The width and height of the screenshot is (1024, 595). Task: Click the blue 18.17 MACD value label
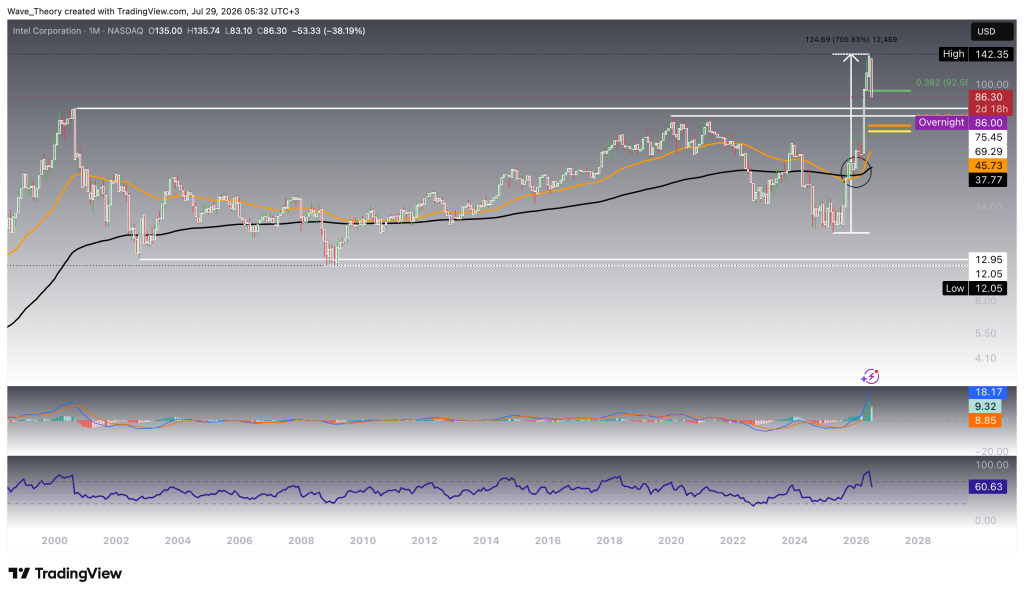pyautogui.click(x=988, y=393)
